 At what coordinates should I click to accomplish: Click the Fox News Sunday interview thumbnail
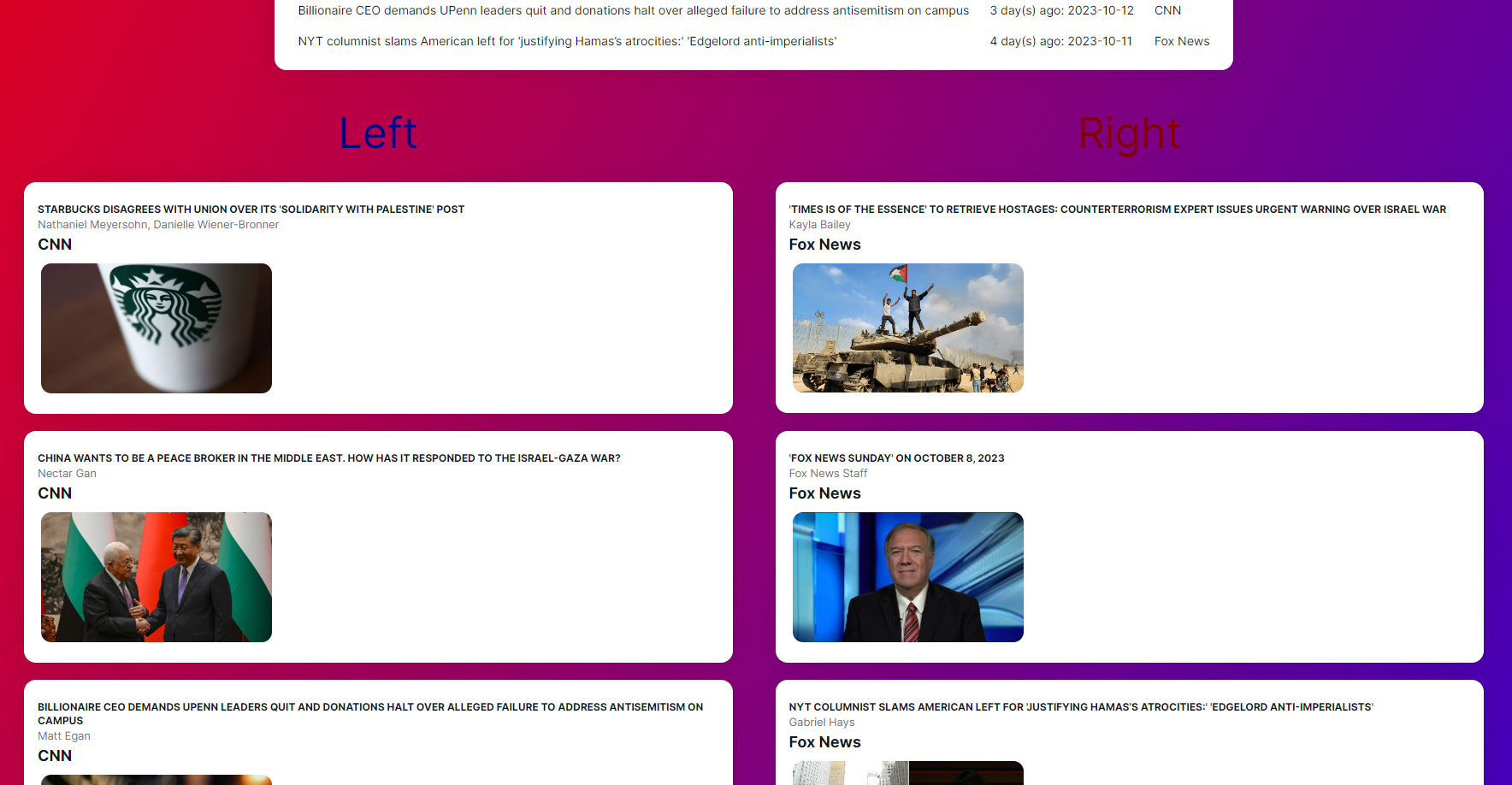point(908,577)
